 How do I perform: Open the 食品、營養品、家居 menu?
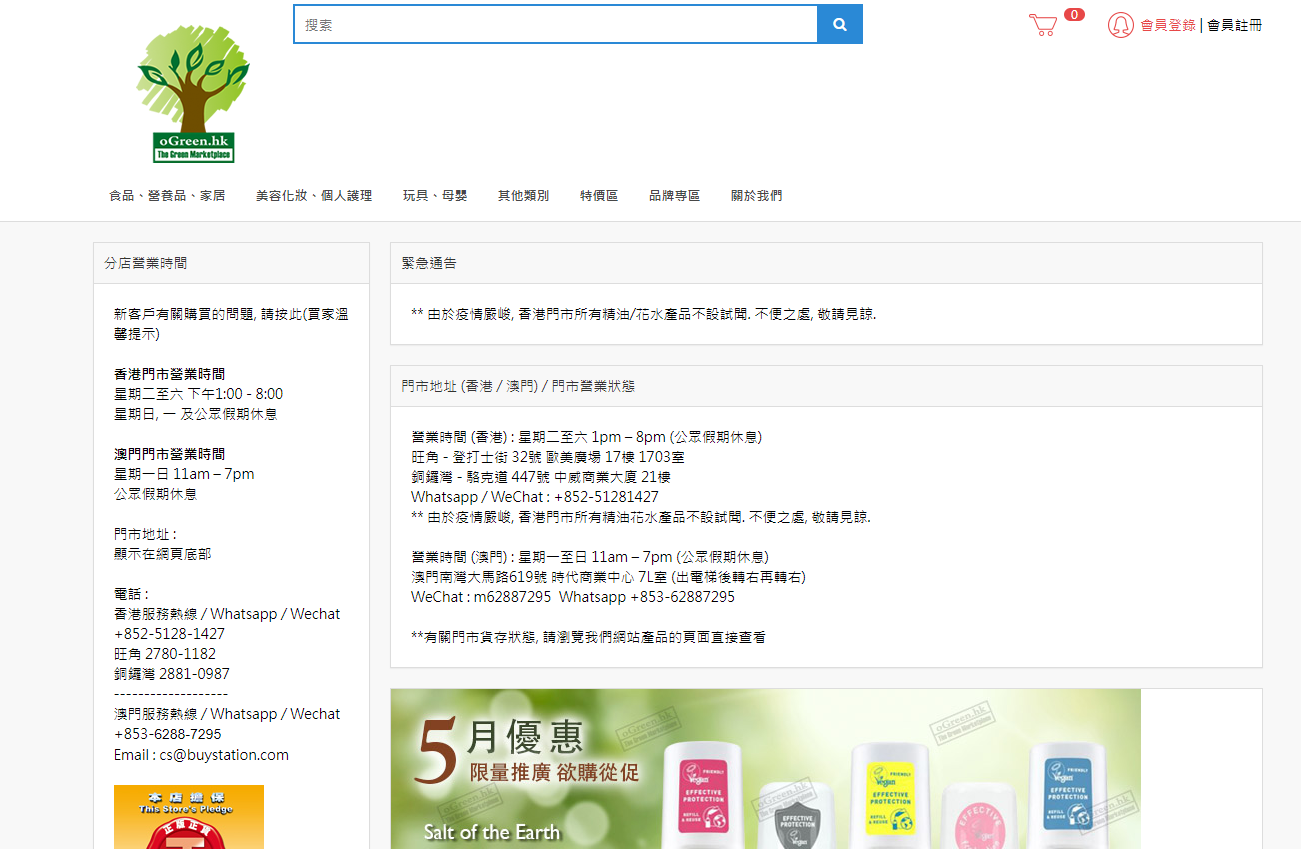[x=167, y=196]
